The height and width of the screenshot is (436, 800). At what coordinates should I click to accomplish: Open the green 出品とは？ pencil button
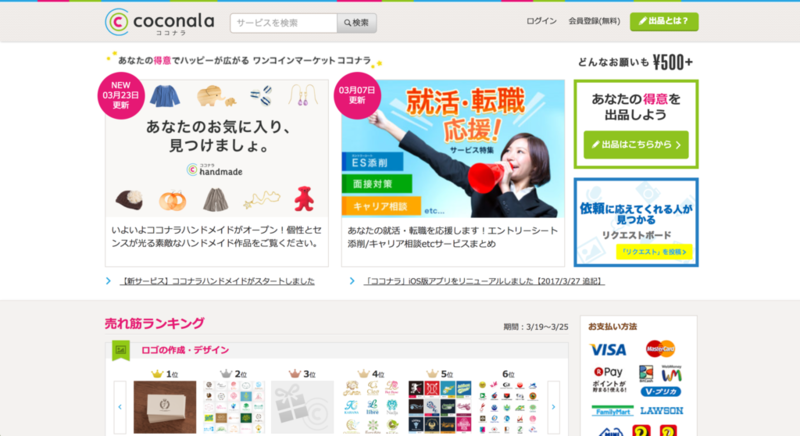pos(664,21)
